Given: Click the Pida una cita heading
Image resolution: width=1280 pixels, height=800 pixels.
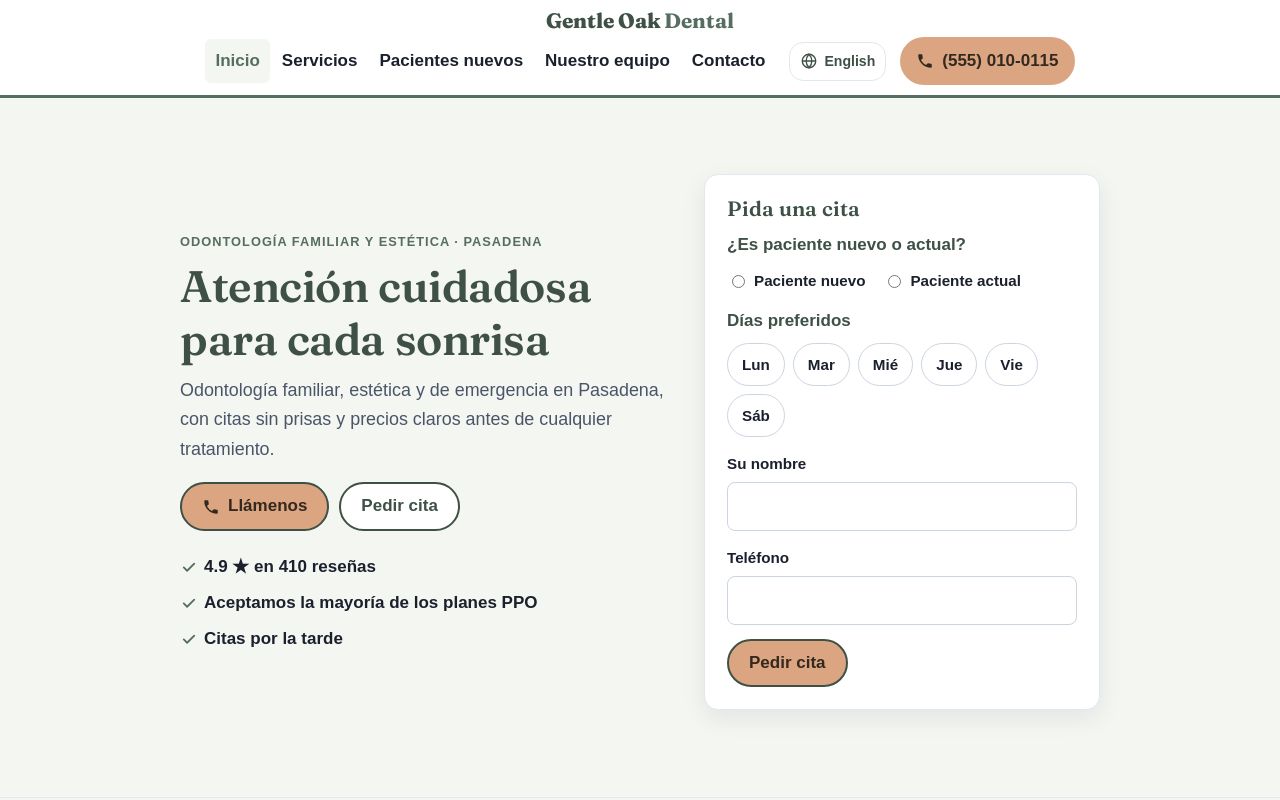Looking at the screenshot, I should [793, 209].
